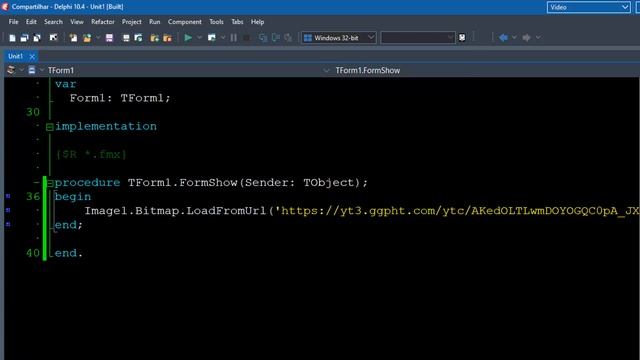The width and height of the screenshot is (640, 360).
Task: Click the View Unit toolbar icon
Action: click(x=126, y=38)
